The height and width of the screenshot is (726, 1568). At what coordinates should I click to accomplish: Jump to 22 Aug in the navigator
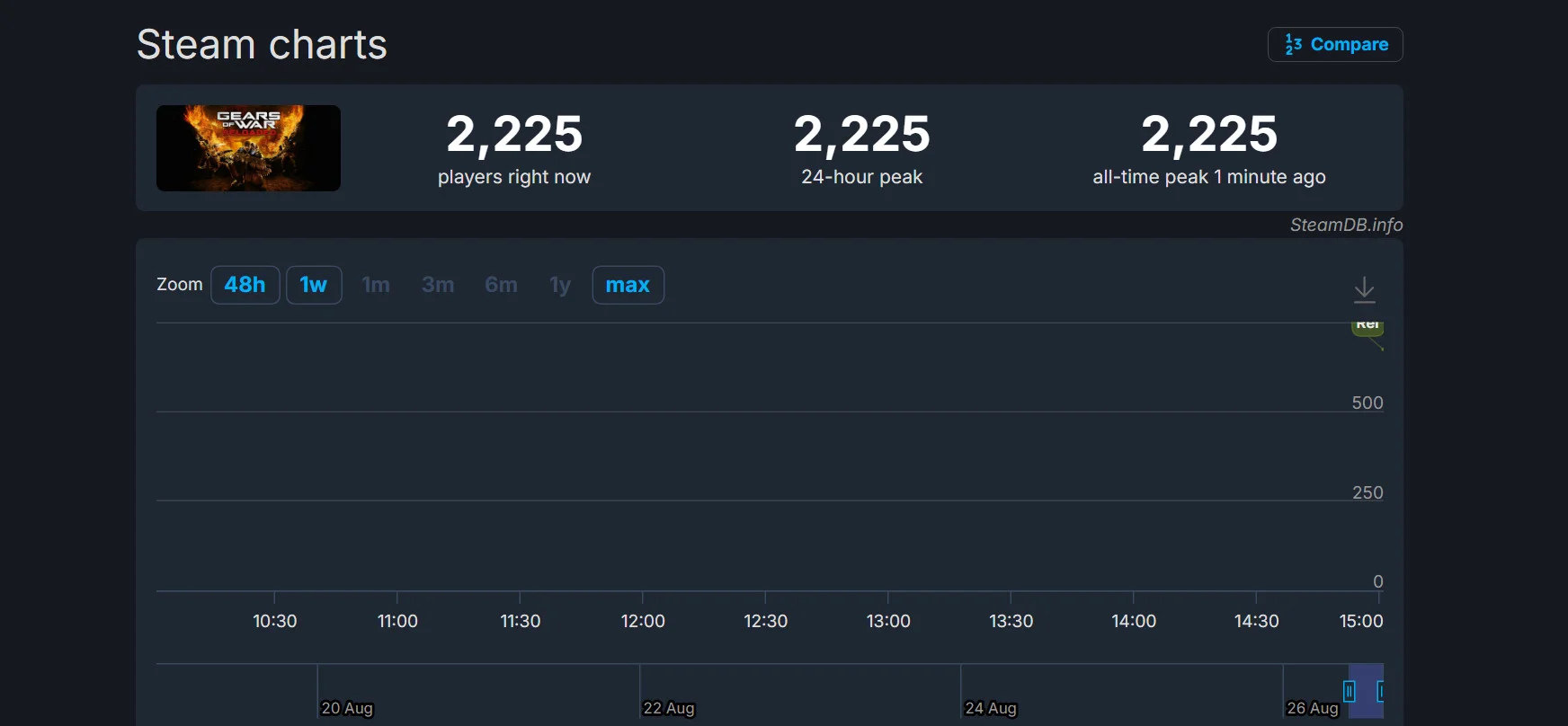tap(669, 708)
